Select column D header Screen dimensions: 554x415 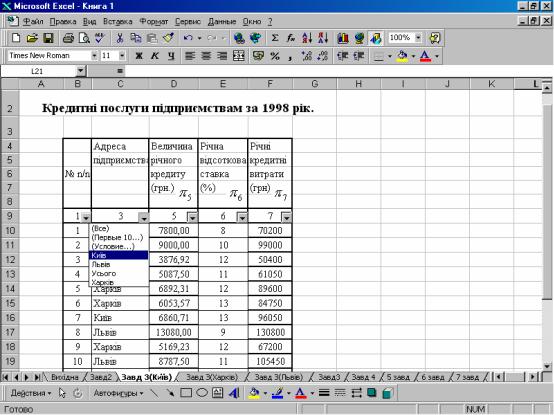click(x=173, y=84)
